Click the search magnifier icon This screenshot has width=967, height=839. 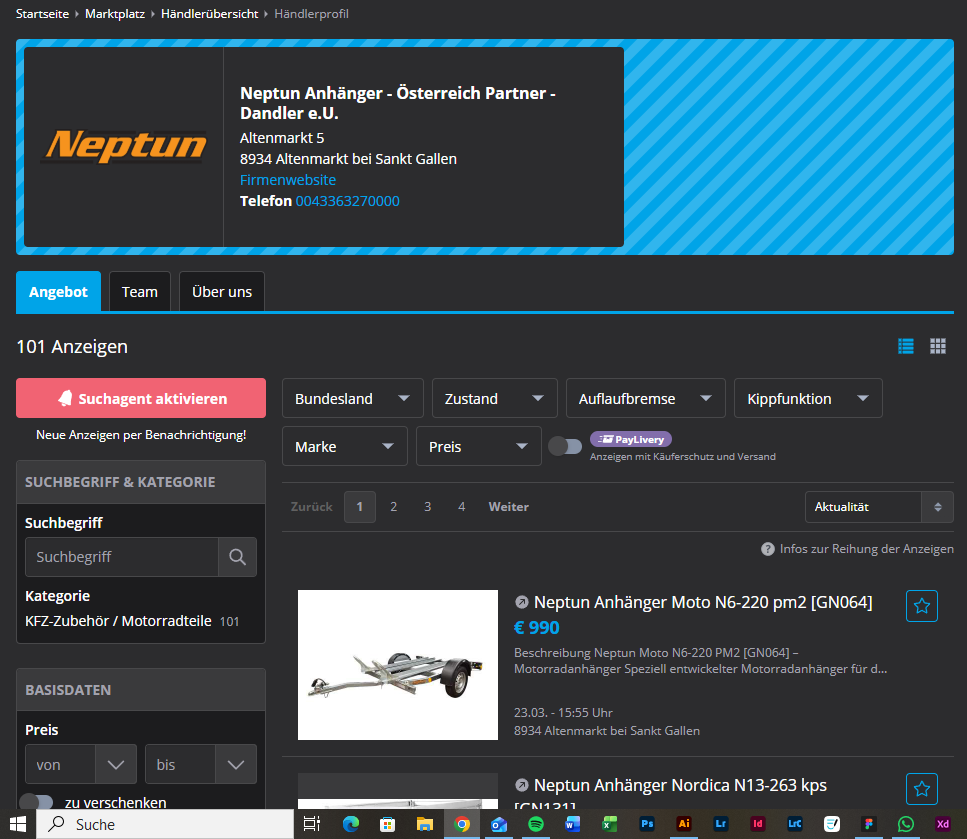click(x=237, y=557)
